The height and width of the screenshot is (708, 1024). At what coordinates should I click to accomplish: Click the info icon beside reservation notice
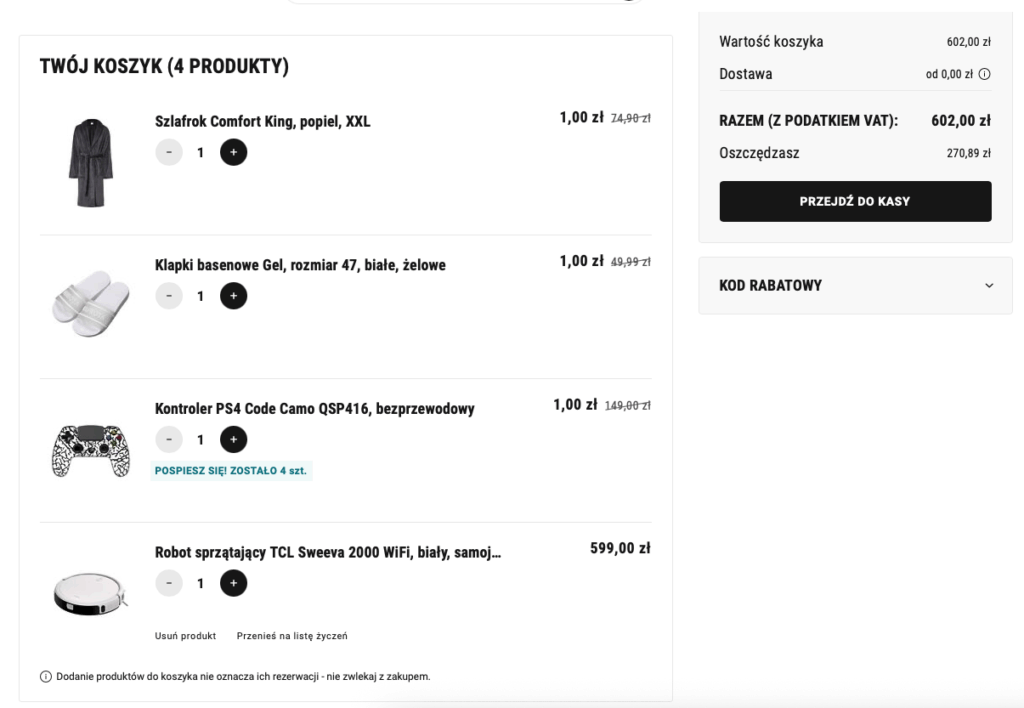[x=46, y=677]
